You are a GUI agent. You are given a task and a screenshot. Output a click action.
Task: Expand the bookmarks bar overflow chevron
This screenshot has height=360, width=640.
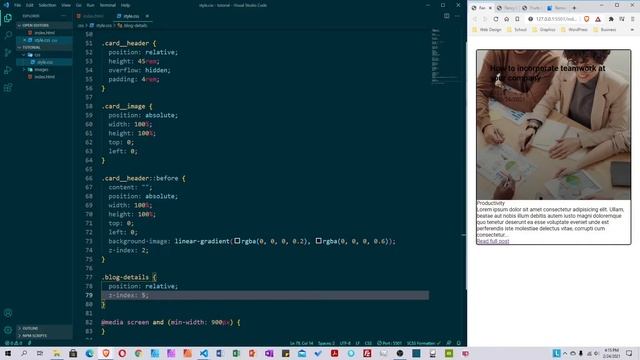pos(632,30)
